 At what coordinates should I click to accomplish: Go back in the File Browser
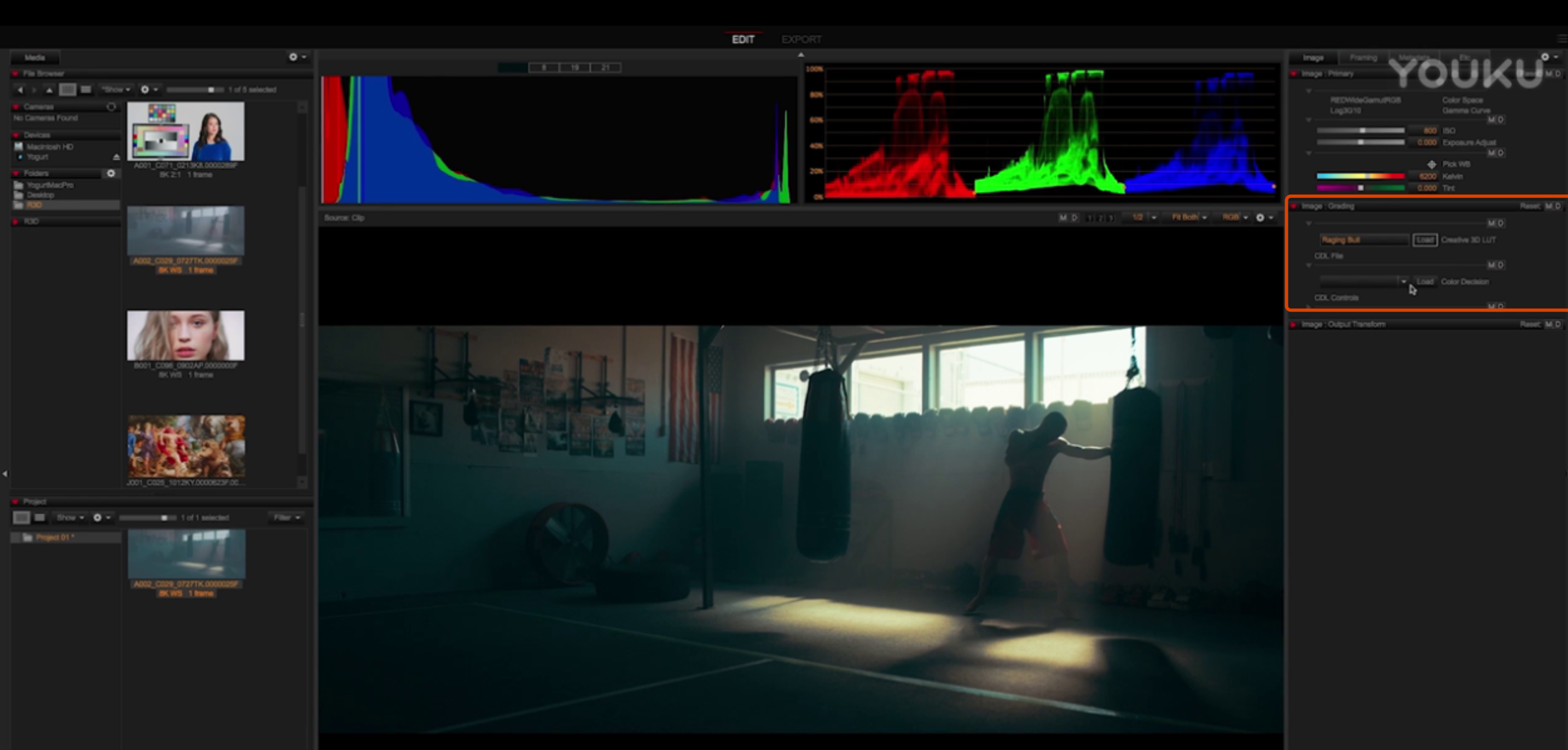(x=20, y=90)
